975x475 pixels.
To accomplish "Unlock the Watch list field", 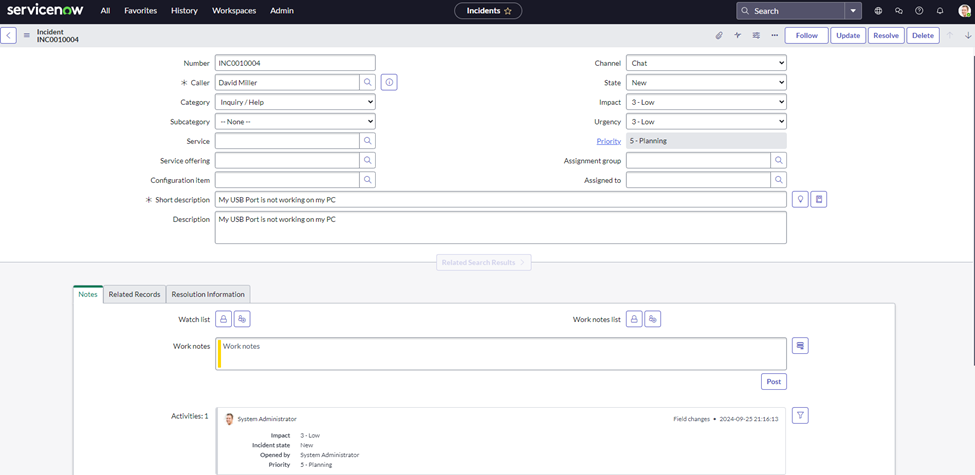I will click(x=223, y=319).
